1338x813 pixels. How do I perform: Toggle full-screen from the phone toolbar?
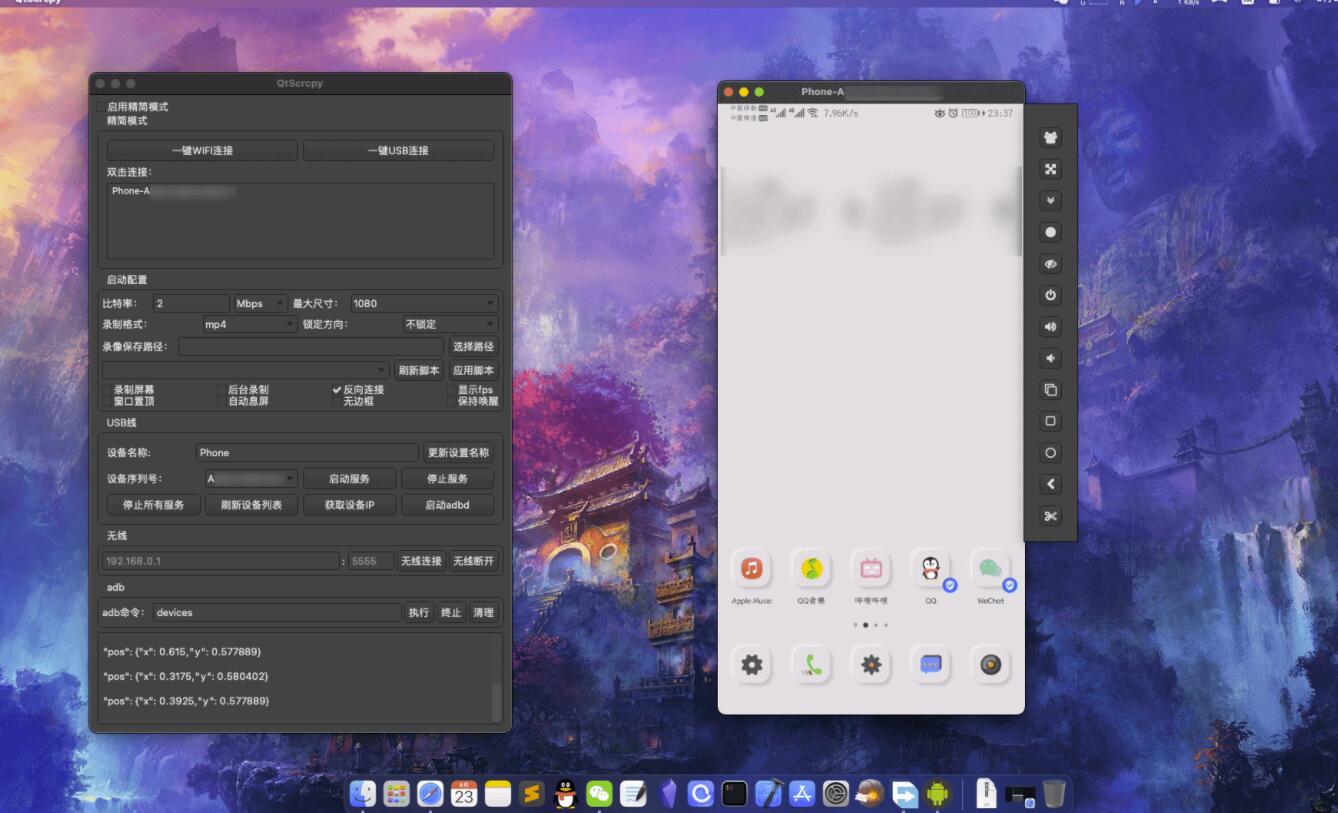tap(1050, 169)
